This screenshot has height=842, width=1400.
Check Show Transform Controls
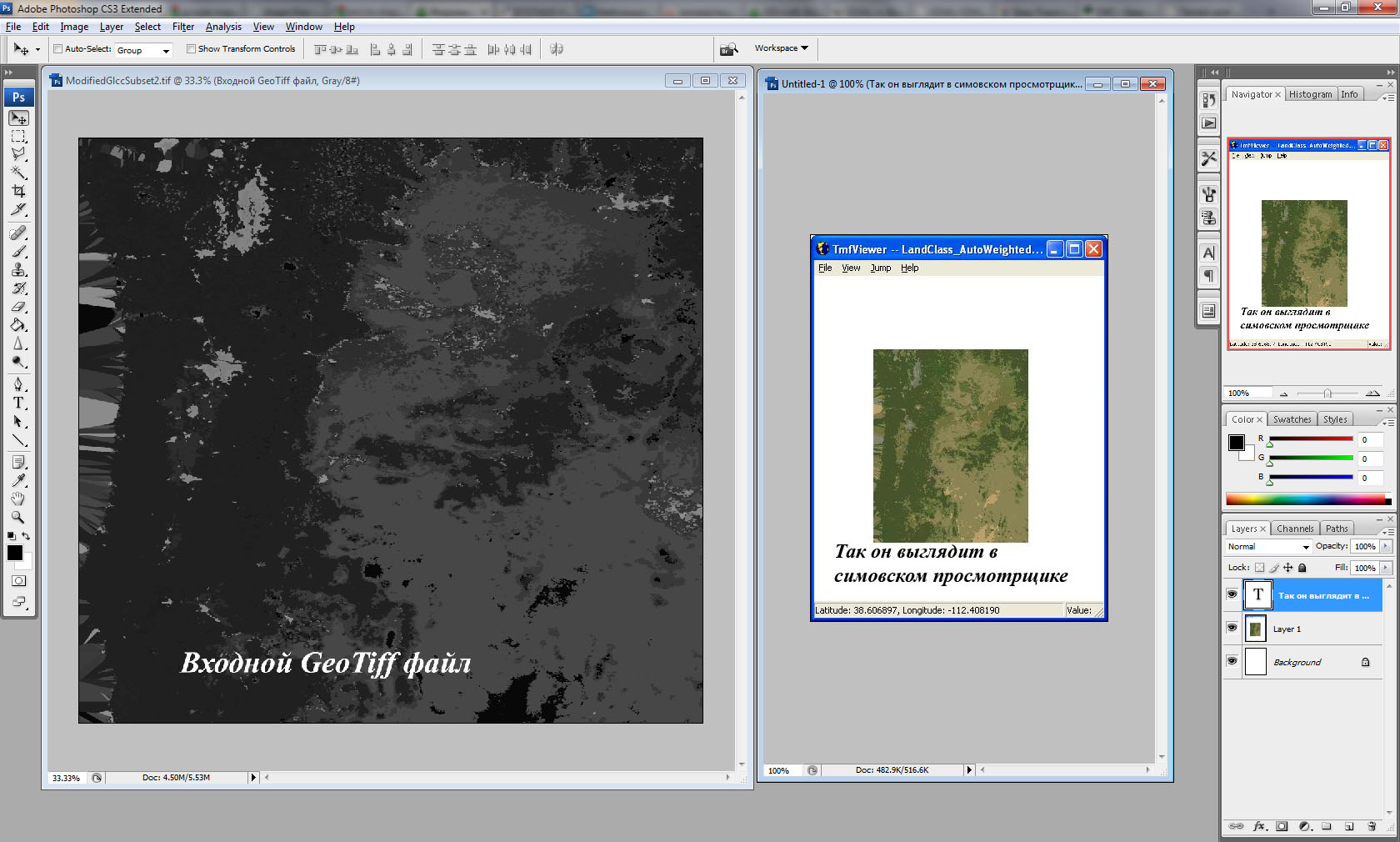click(x=191, y=49)
